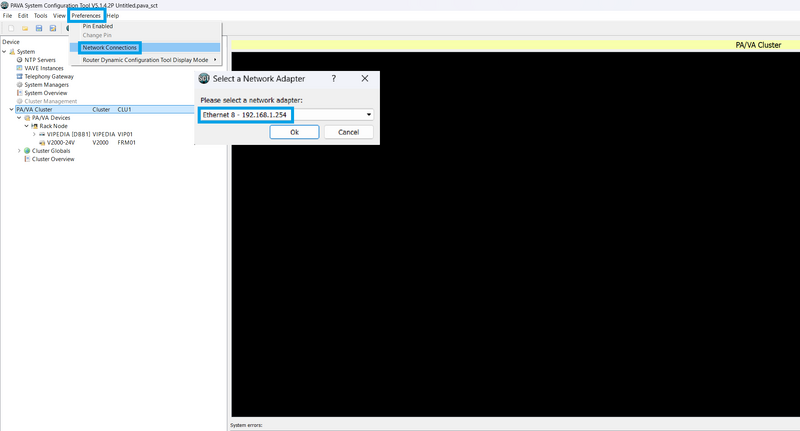Click the Rack Node icon
This screenshot has height=431, width=800.
[35, 126]
